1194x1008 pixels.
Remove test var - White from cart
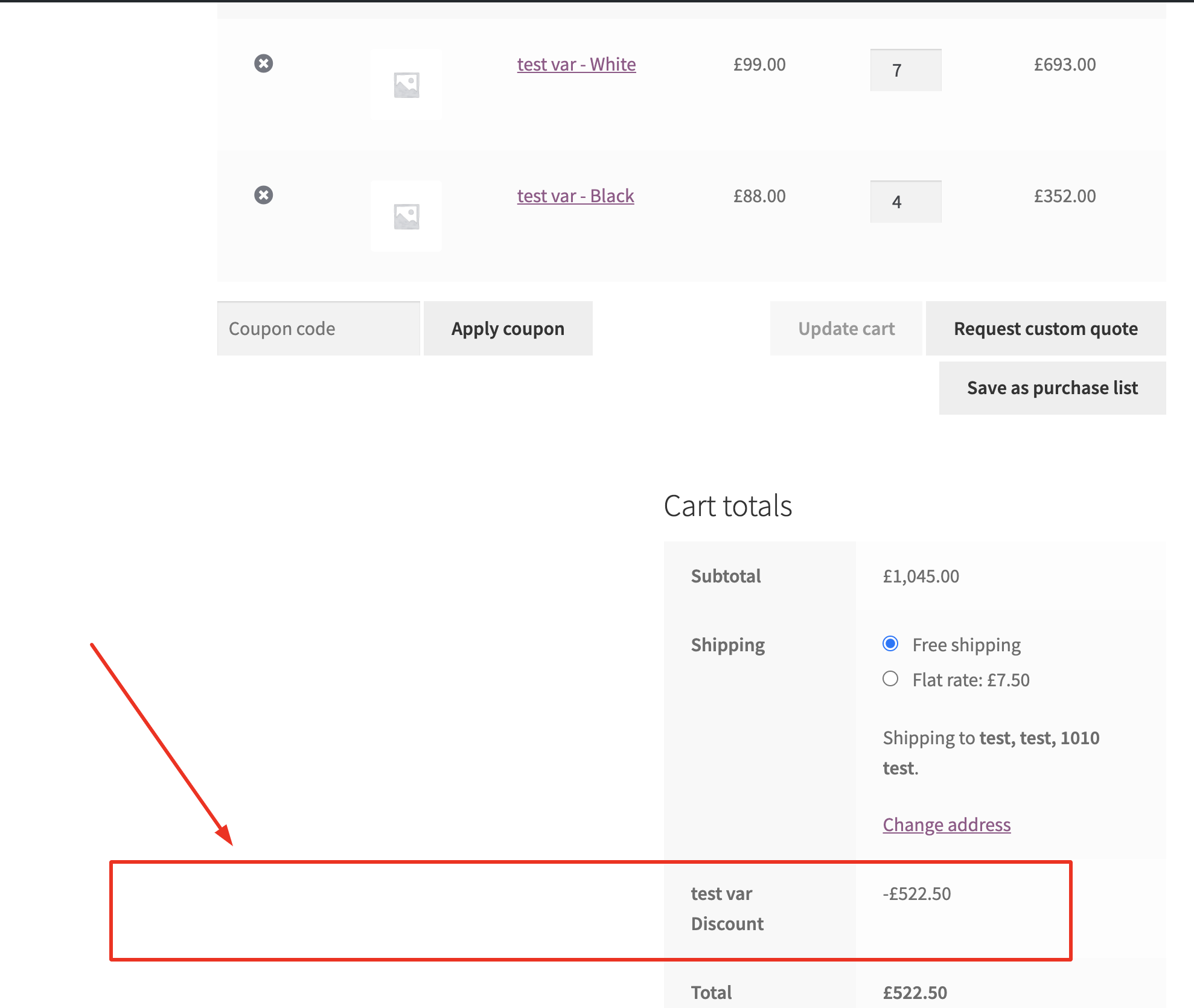click(x=263, y=63)
